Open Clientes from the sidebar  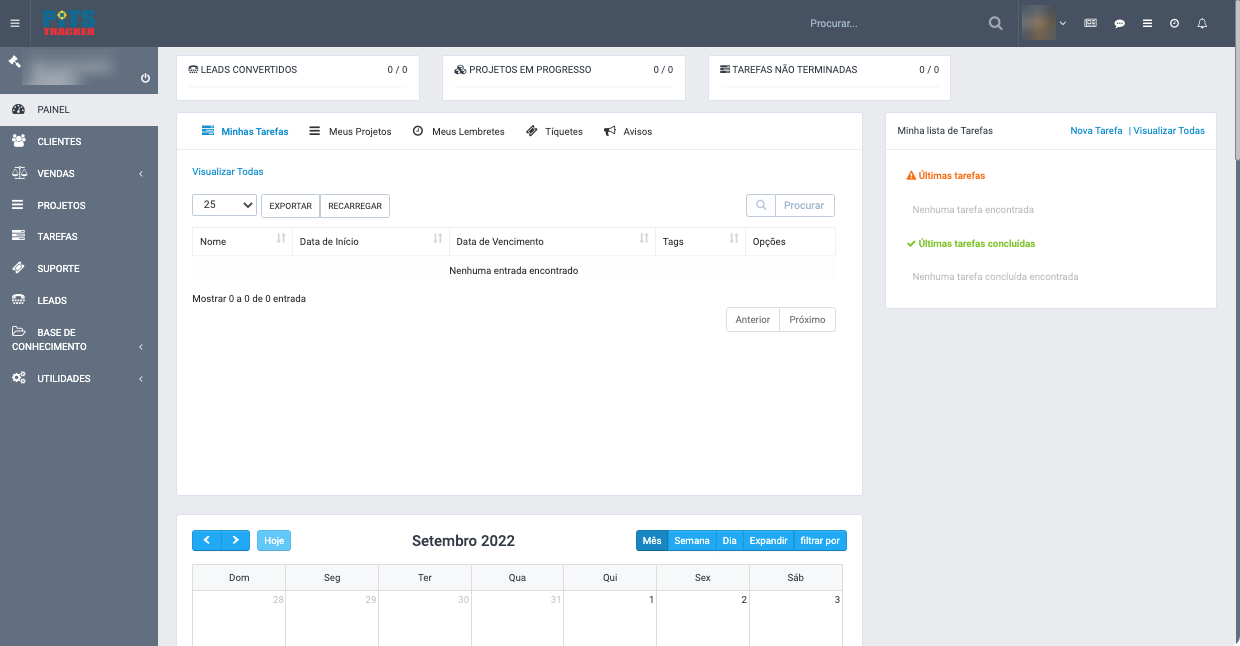(59, 142)
